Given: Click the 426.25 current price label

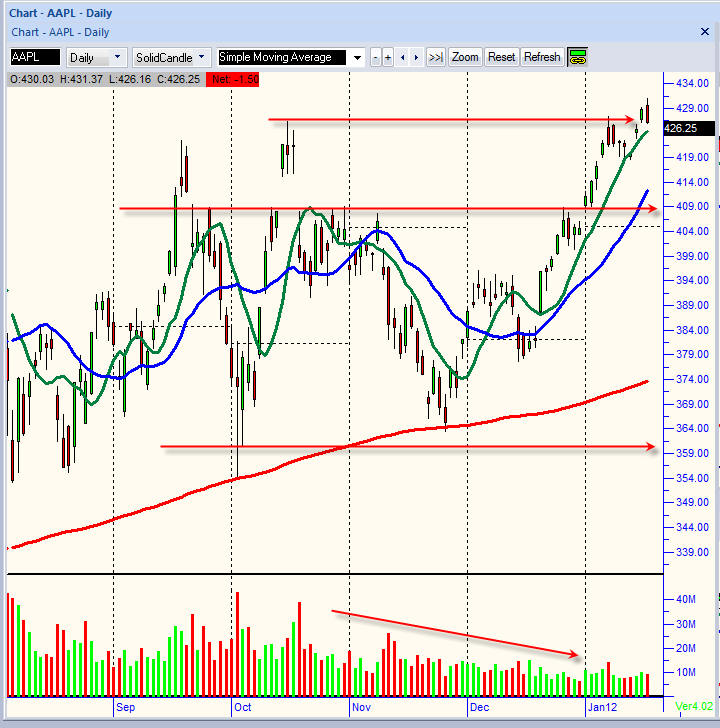Looking at the screenshot, I should point(689,128).
